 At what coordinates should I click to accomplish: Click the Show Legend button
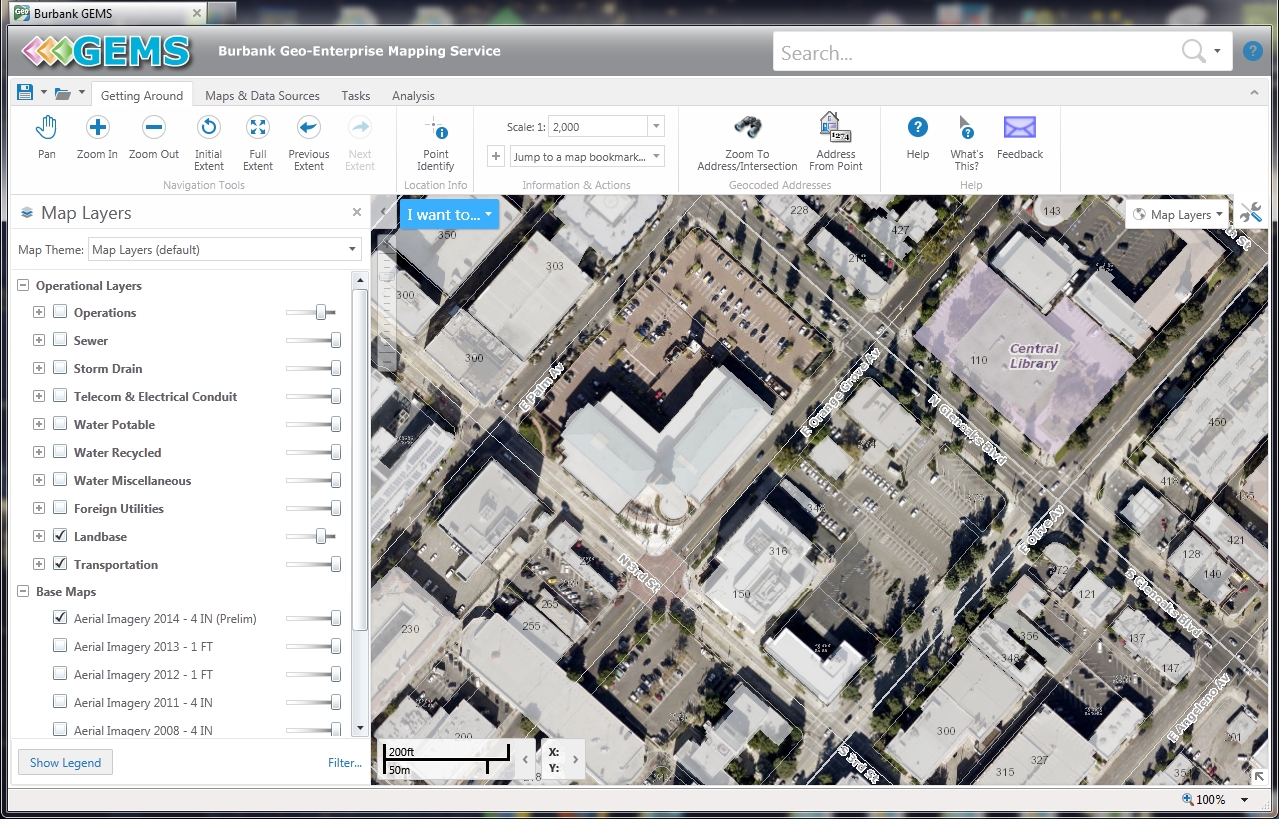(65, 762)
